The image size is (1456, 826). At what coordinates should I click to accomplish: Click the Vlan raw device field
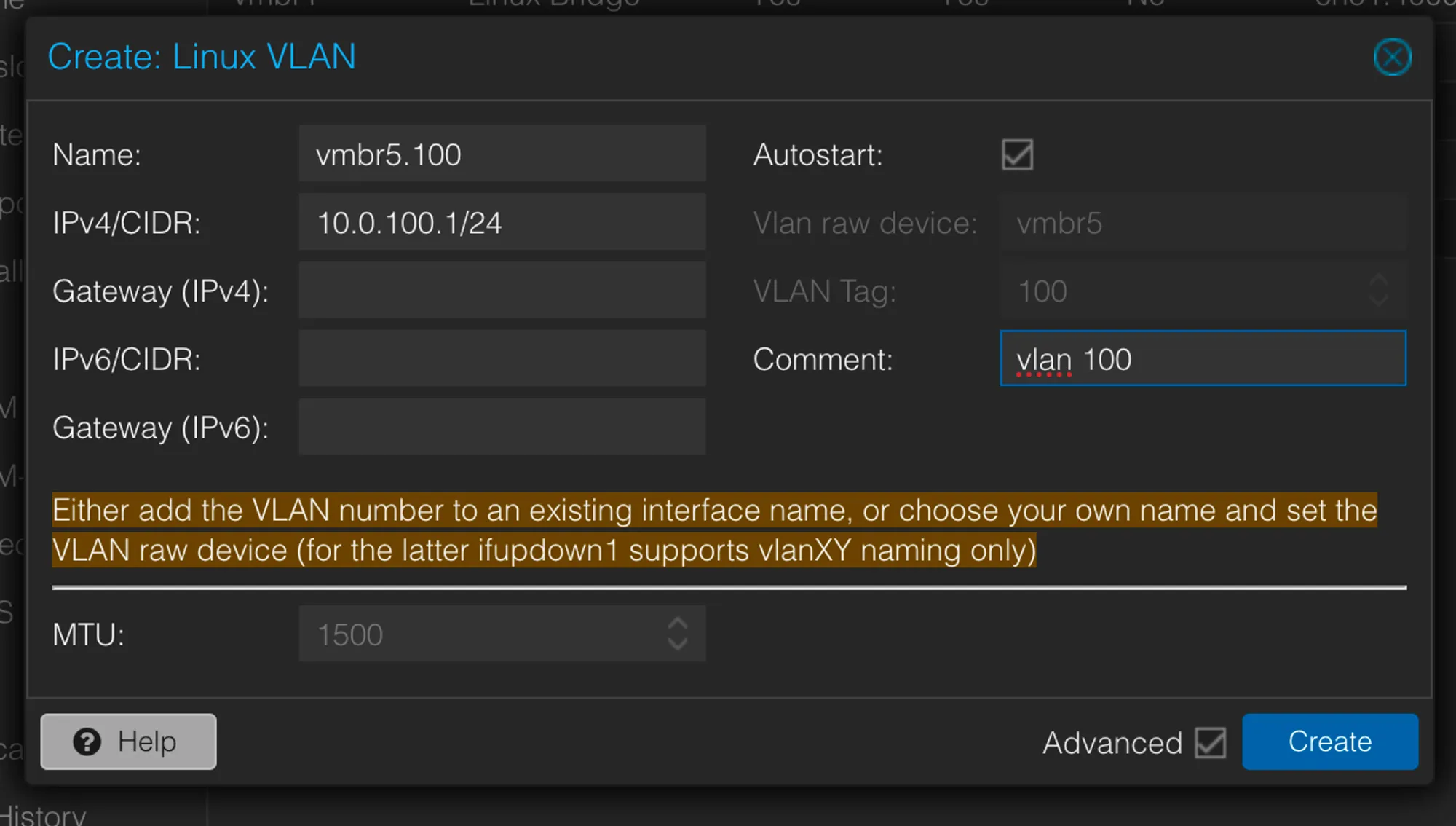pyautogui.click(x=1203, y=223)
